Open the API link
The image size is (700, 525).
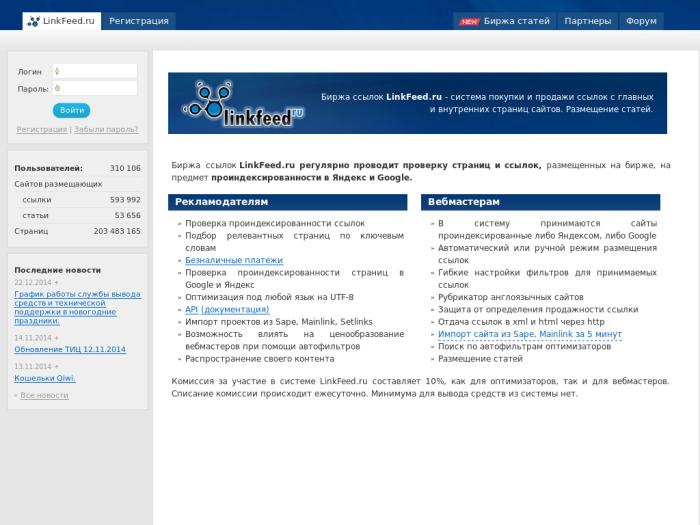[192, 309]
